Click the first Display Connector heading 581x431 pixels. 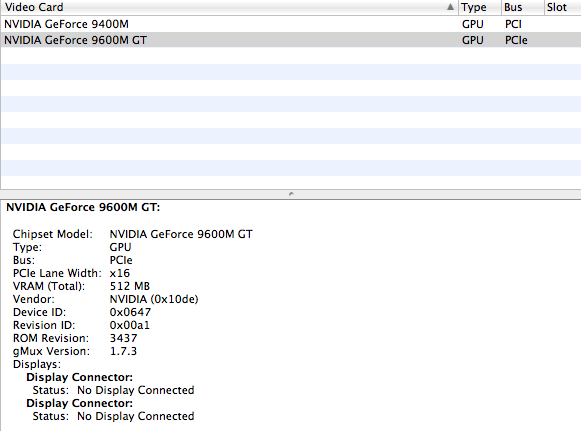tap(79, 377)
